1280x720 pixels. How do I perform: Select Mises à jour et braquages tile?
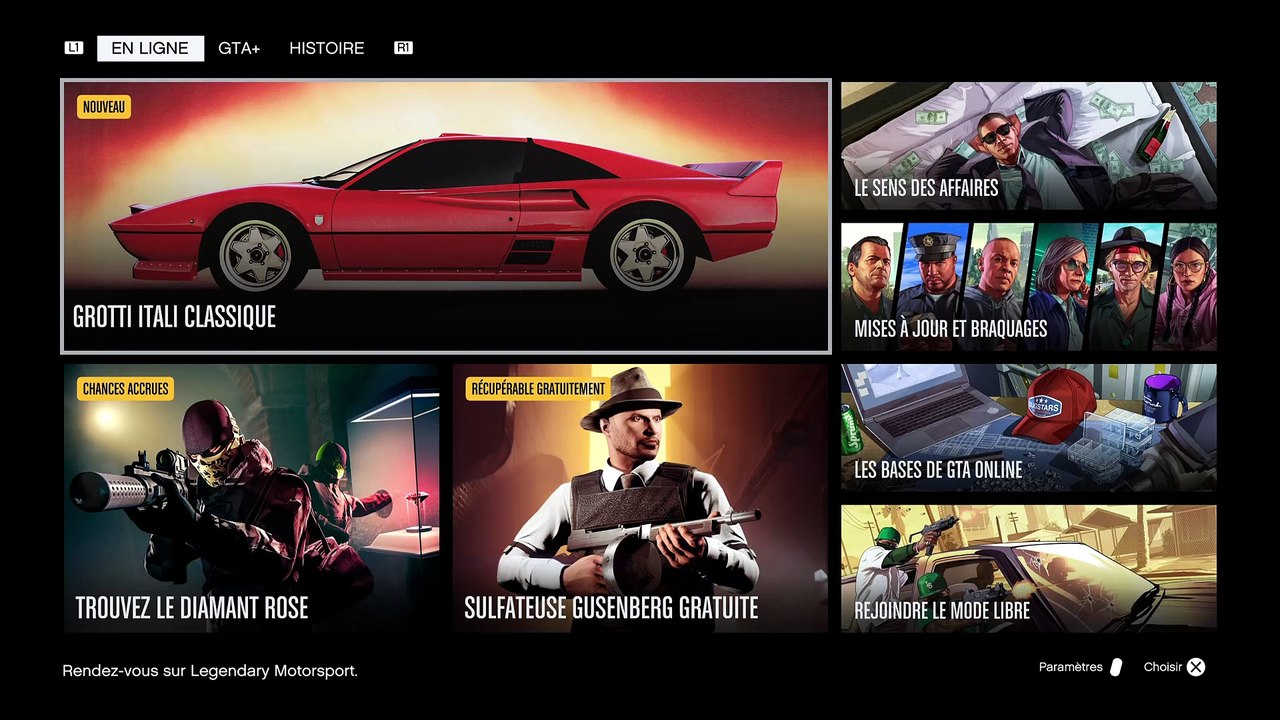[x=1028, y=287]
